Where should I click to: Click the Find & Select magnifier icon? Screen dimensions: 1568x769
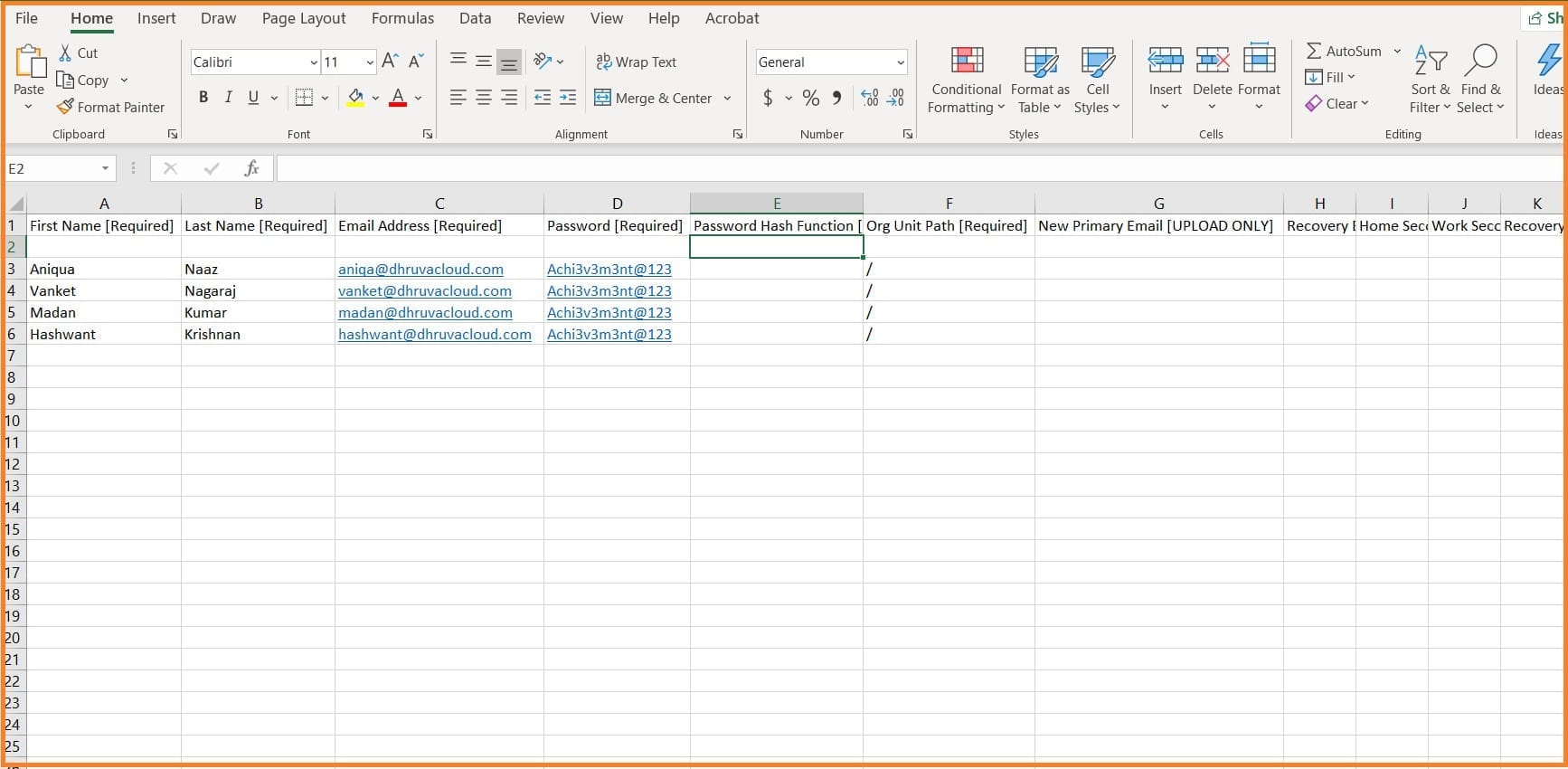tap(1480, 61)
